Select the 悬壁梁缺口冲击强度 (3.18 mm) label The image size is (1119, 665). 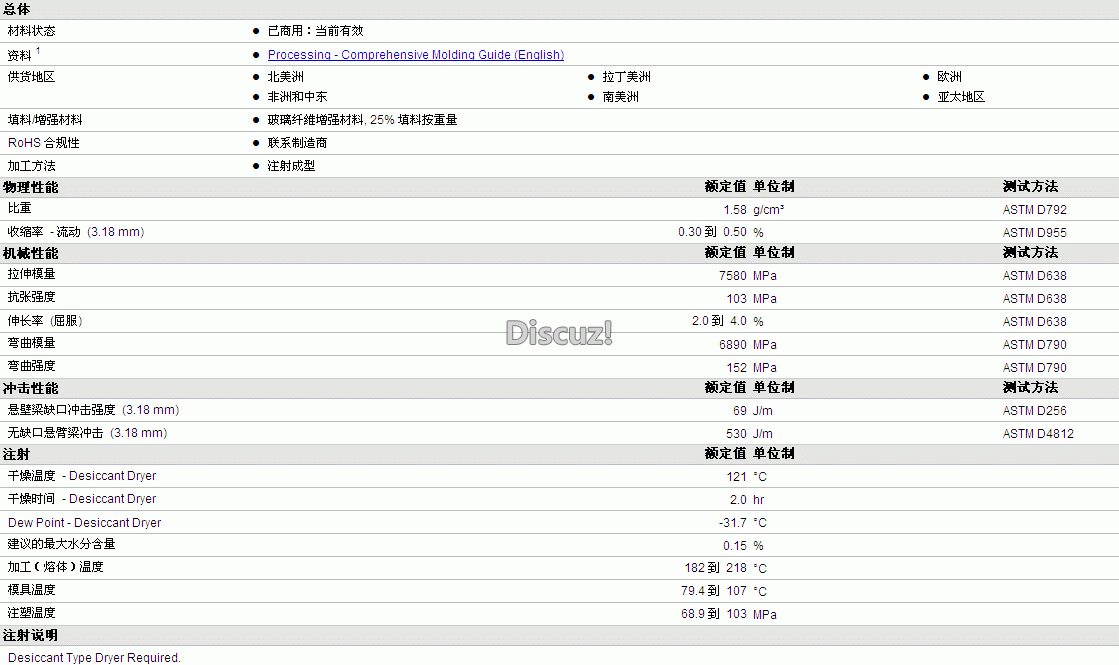[93, 410]
